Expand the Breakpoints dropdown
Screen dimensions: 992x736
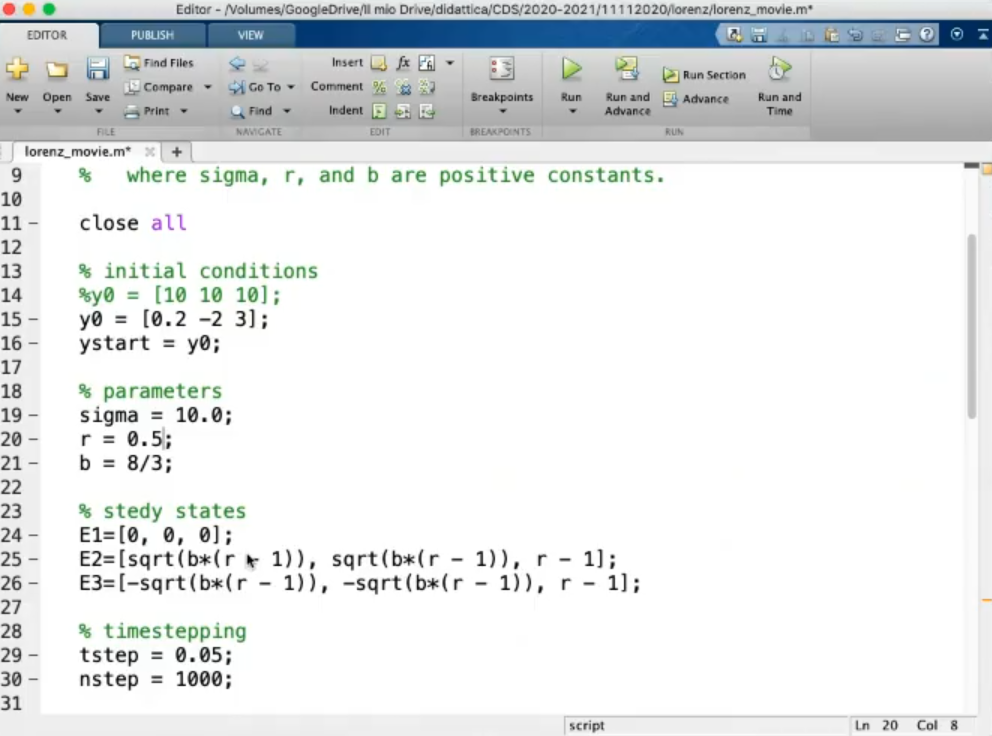pyautogui.click(x=501, y=111)
